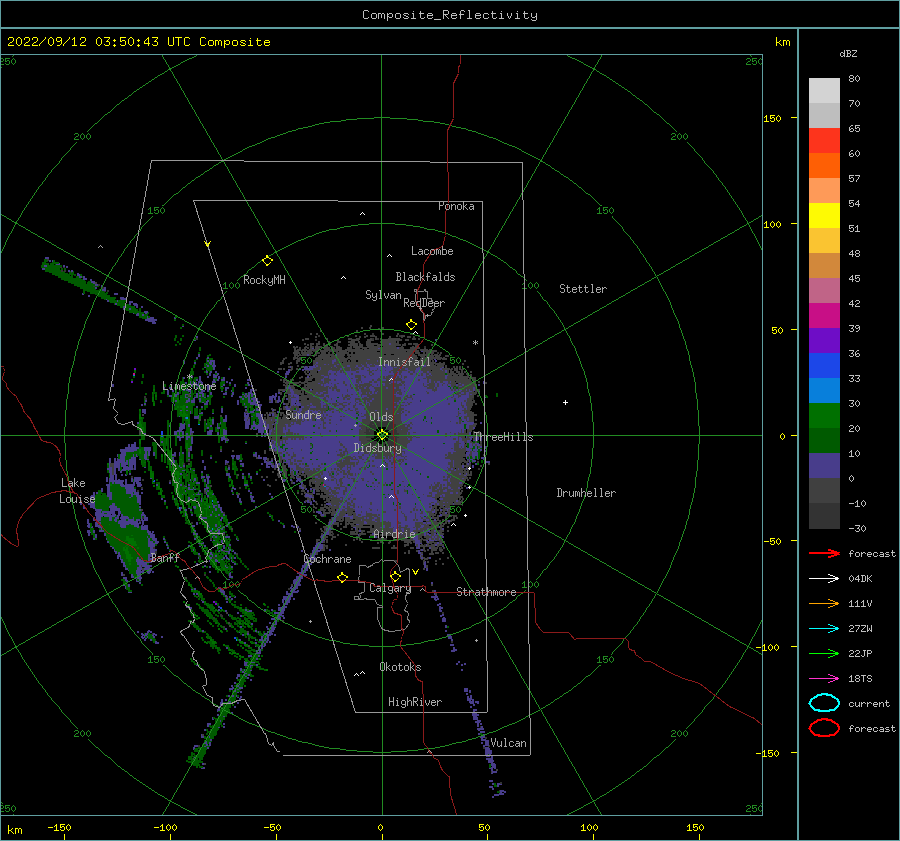Click the Airdrie label
Image resolution: width=900 pixels, height=841 pixels.
pos(394,534)
